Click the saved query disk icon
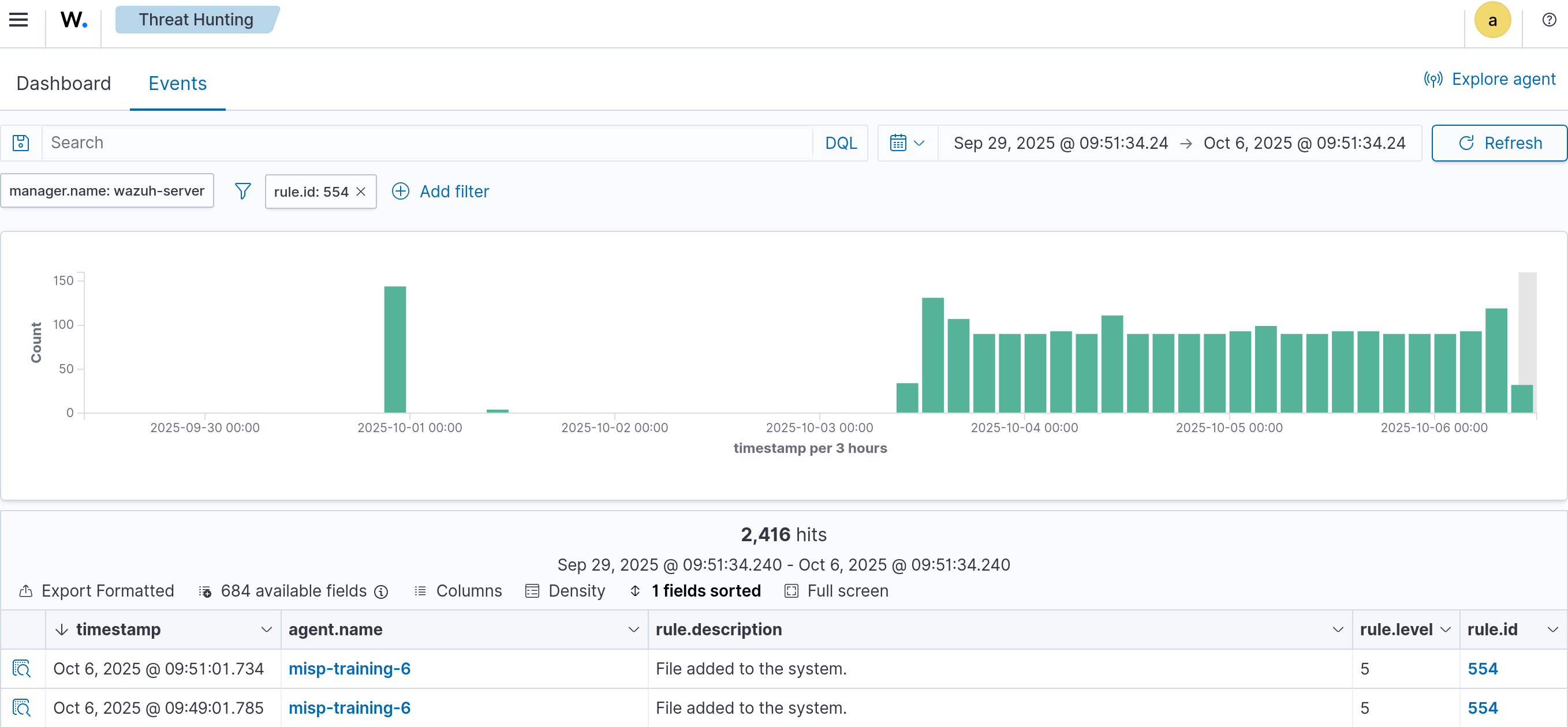This screenshot has height=727, width=1568. (21, 143)
